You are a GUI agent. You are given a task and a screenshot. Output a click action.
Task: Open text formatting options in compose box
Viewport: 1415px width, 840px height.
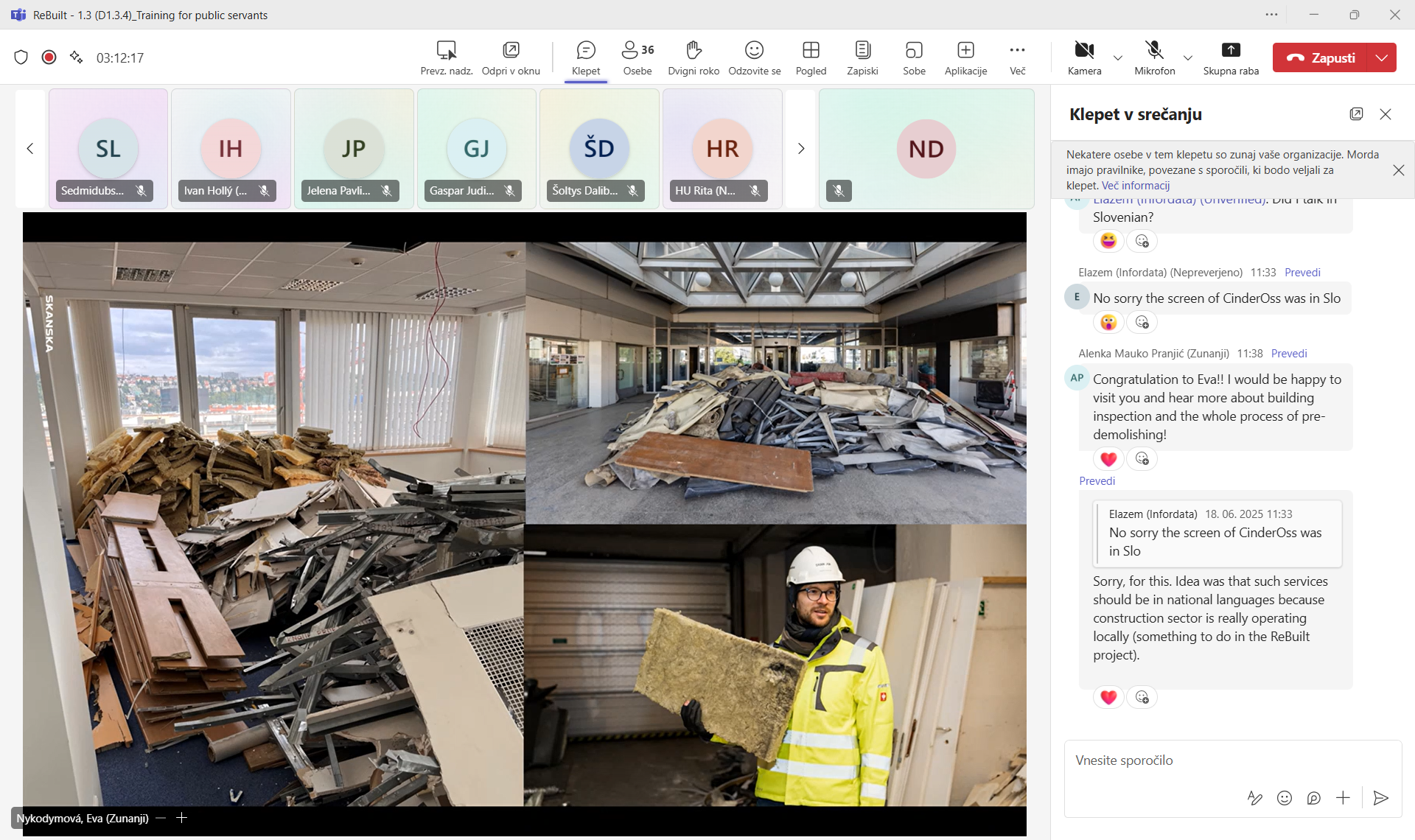[1254, 798]
